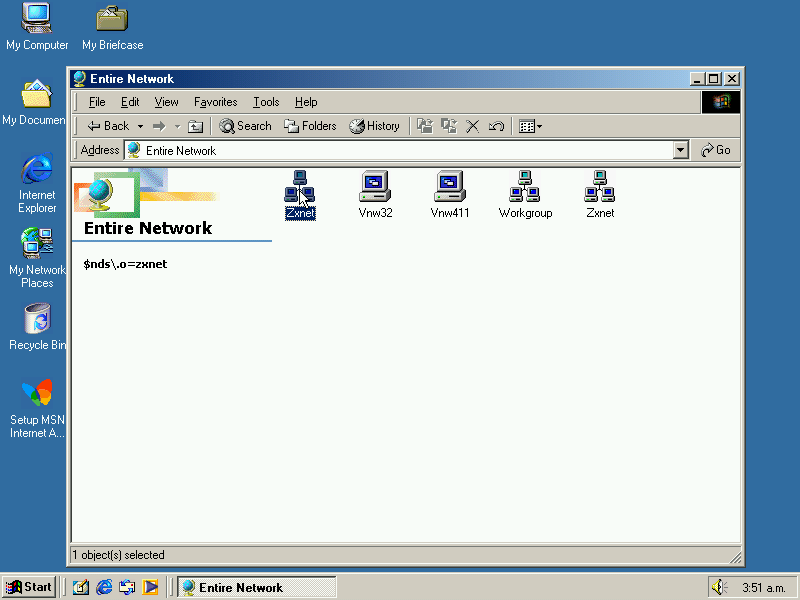
Task: Maximize the Entire Network window
Action: pos(714,79)
